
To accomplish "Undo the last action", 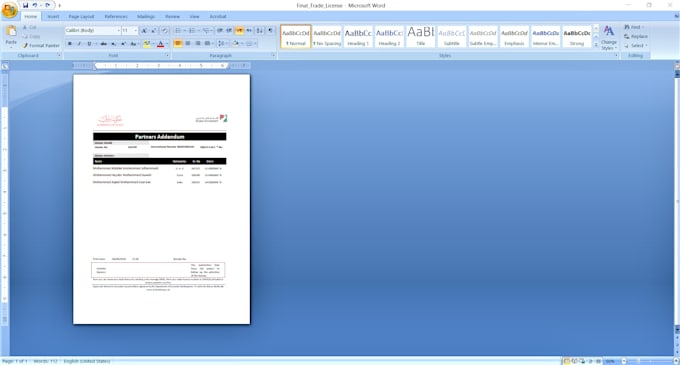I will [x=35, y=5].
